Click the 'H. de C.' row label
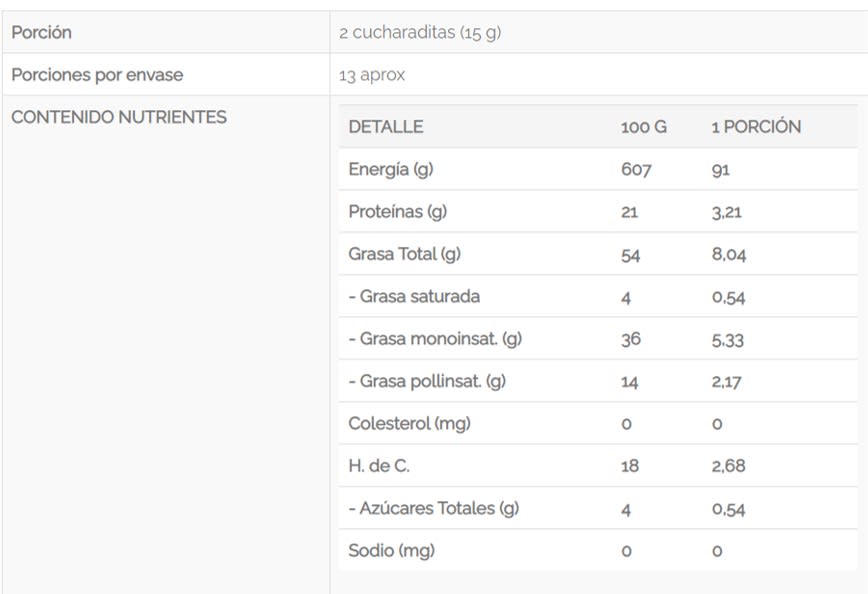 click(379, 466)
